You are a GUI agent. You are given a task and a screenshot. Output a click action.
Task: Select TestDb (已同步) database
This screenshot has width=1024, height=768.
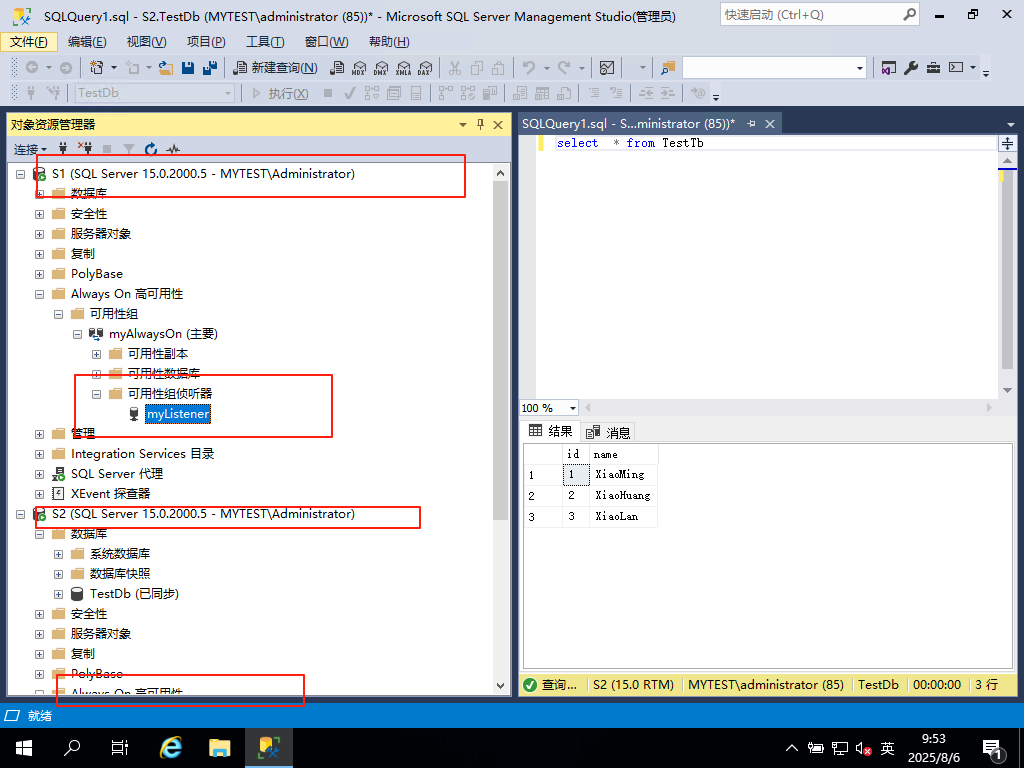pyautogui.click(x=134, y=594)
